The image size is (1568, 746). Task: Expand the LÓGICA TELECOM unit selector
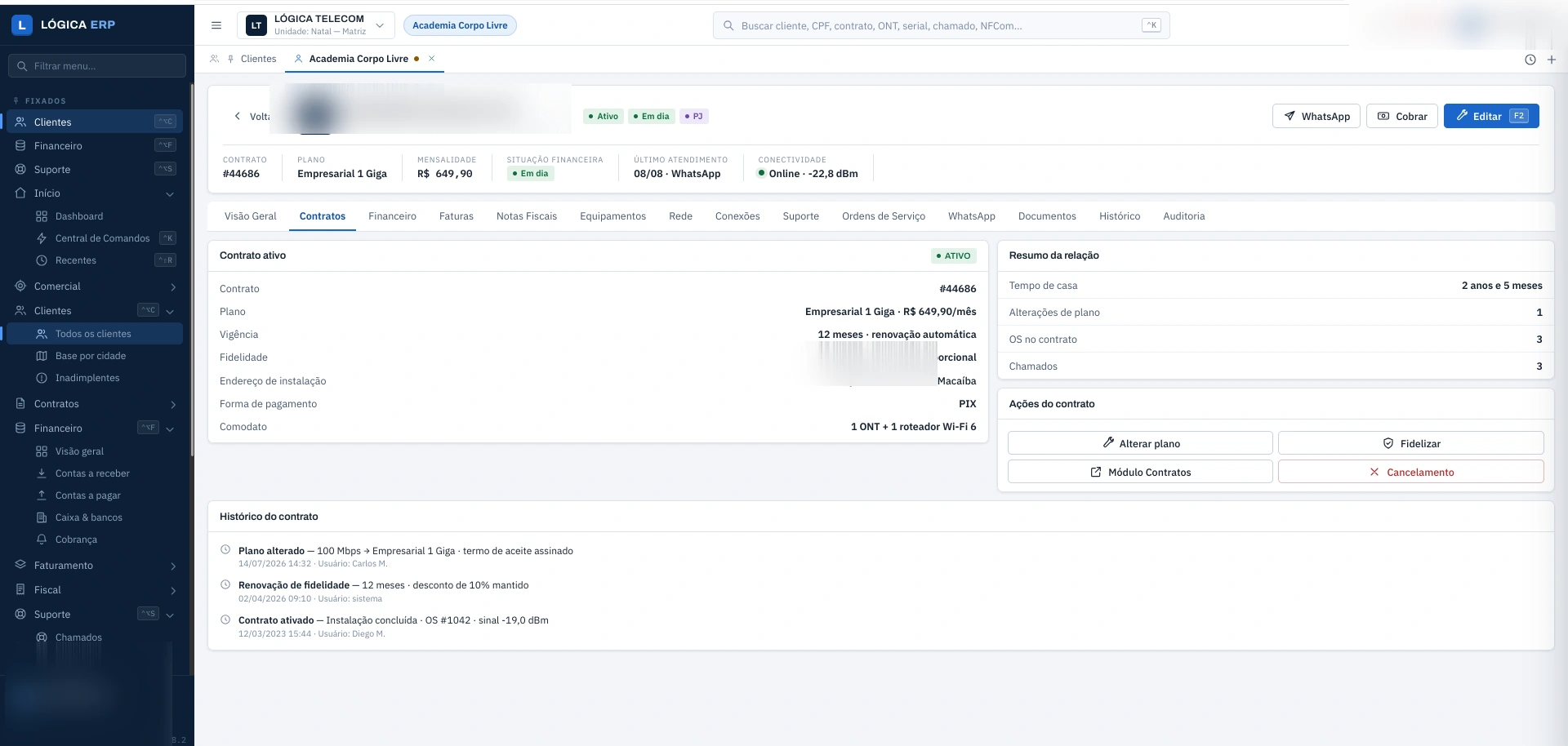click(316, 25)
